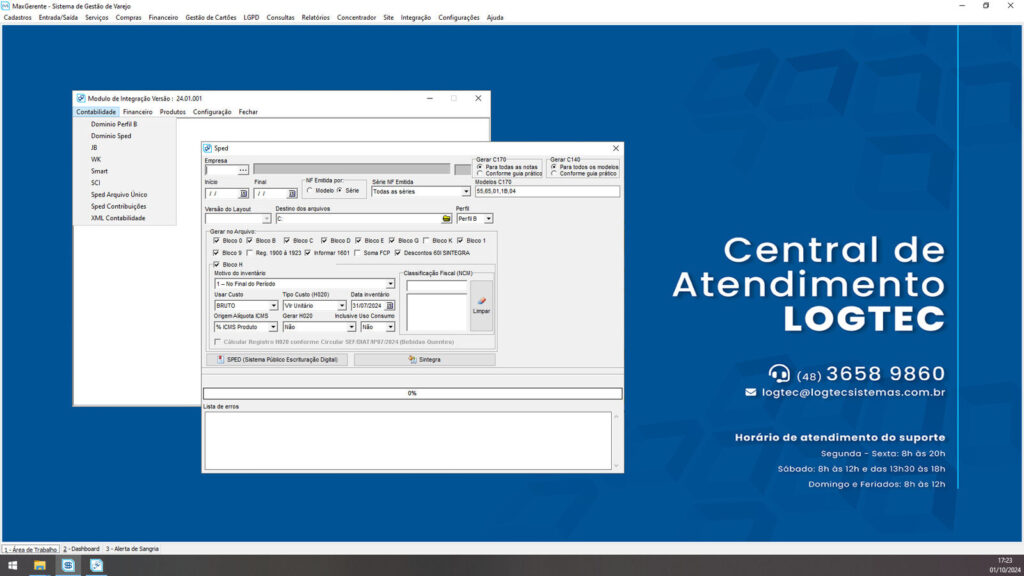Click the SPED (Sistema Público Escrituração Digital) button
Viewport: 1024px width, 576px height.
click(278, 360)
